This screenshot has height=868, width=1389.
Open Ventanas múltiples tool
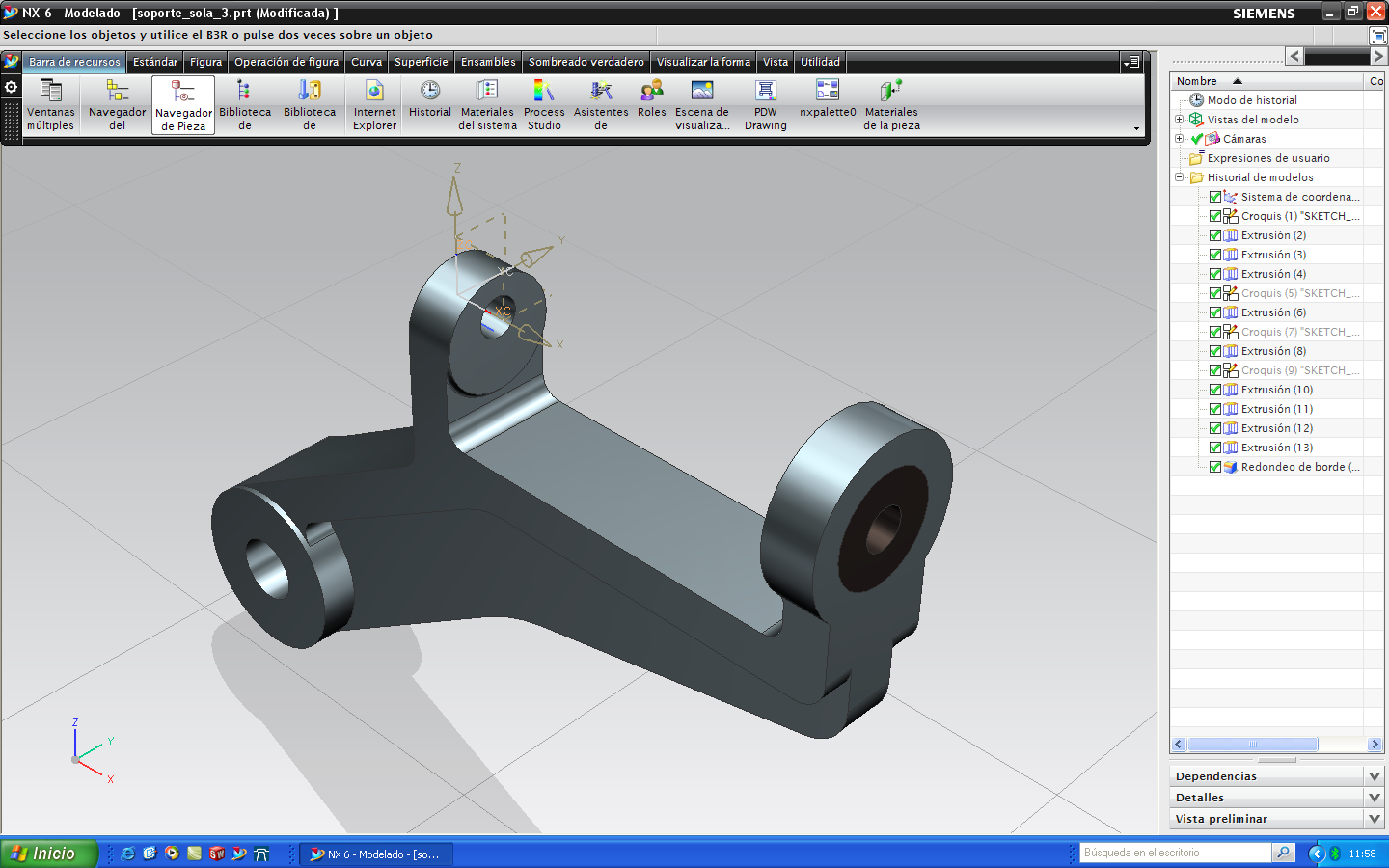[50, 105]
